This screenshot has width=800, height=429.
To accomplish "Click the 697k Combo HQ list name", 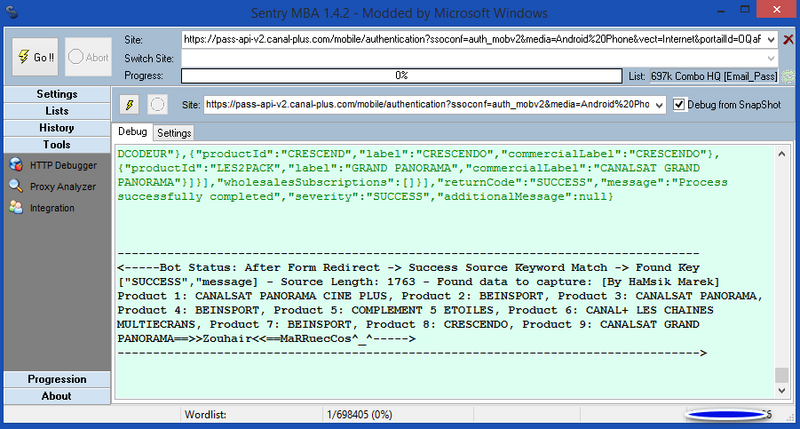I will [714, 76].
